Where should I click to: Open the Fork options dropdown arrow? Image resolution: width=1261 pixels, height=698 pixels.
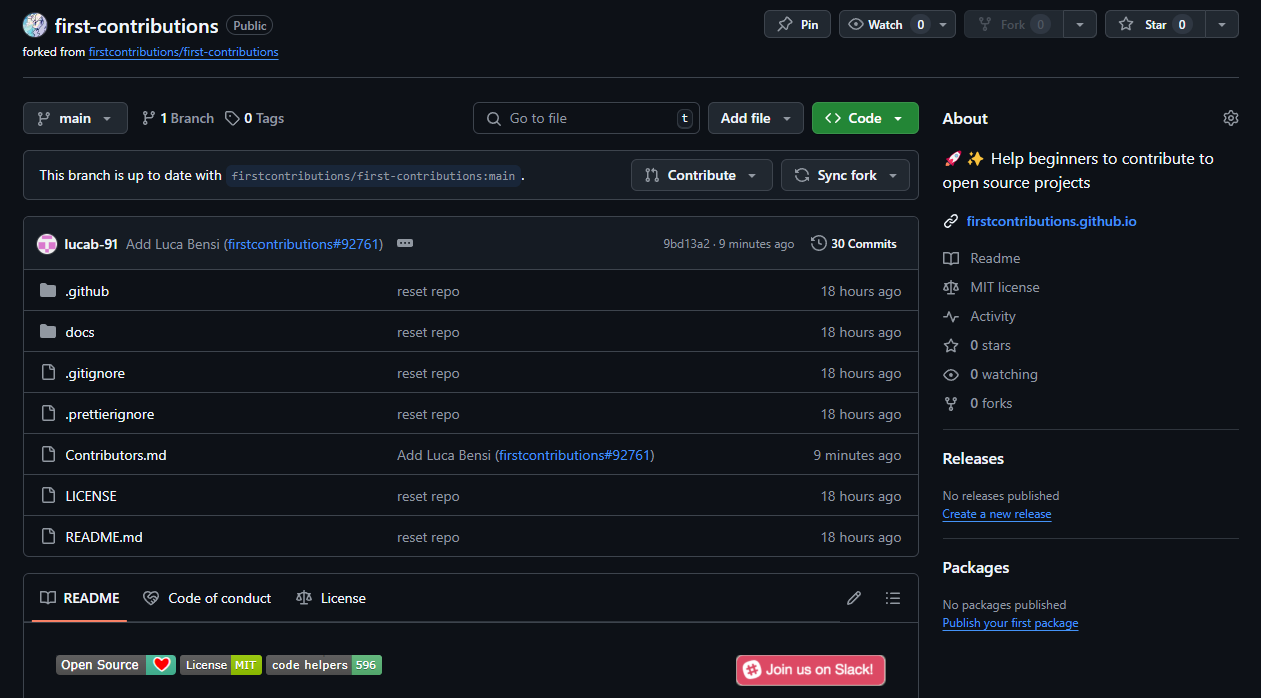pos(1079,24)
